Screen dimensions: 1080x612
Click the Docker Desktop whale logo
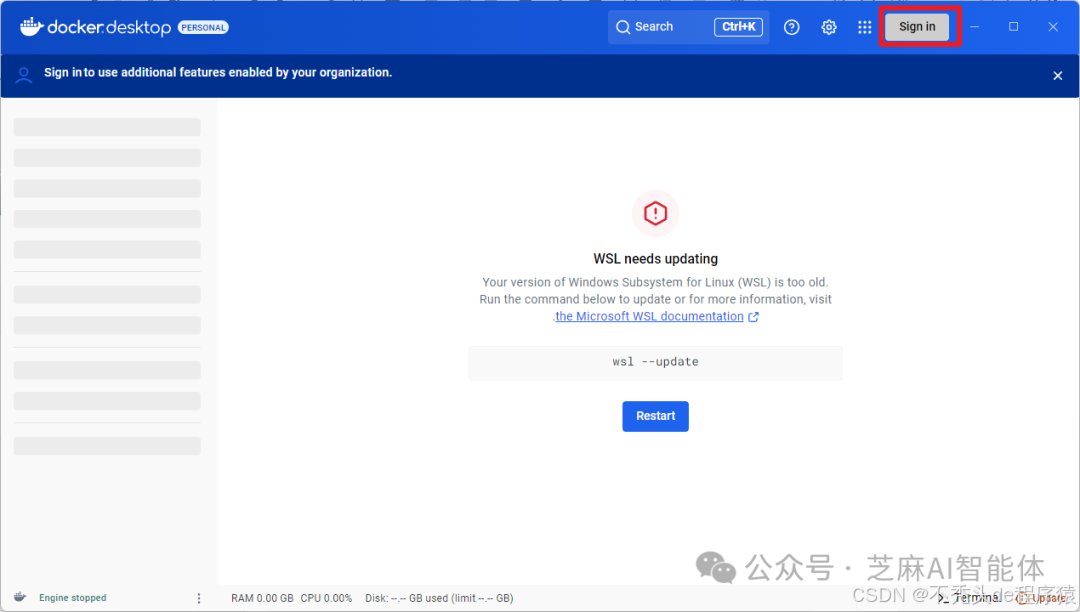coord(32,27)
